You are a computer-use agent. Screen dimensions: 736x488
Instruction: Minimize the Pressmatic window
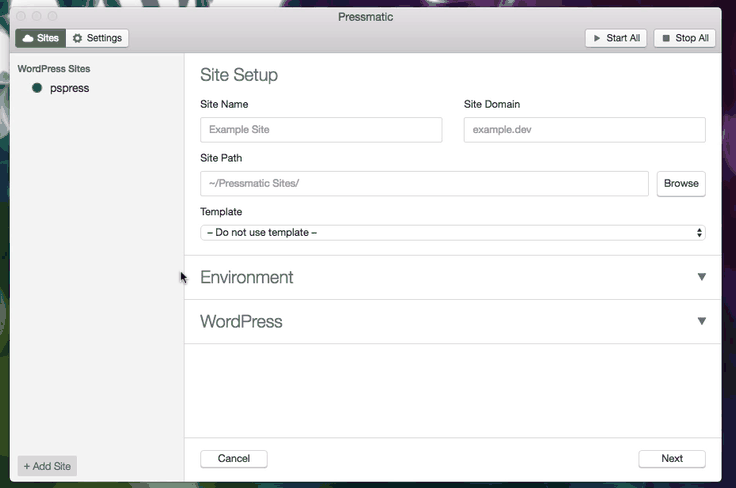[37, 16]
